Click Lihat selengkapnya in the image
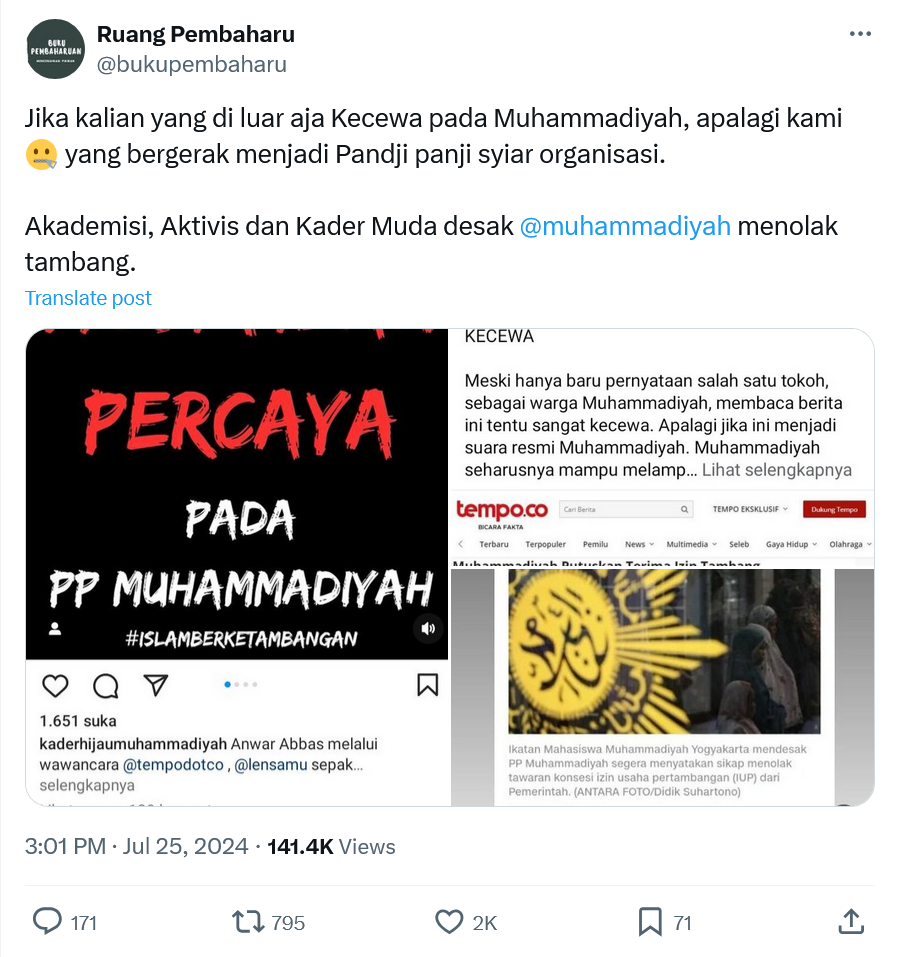This screenshot has width=898, height=957. [777, 470]
